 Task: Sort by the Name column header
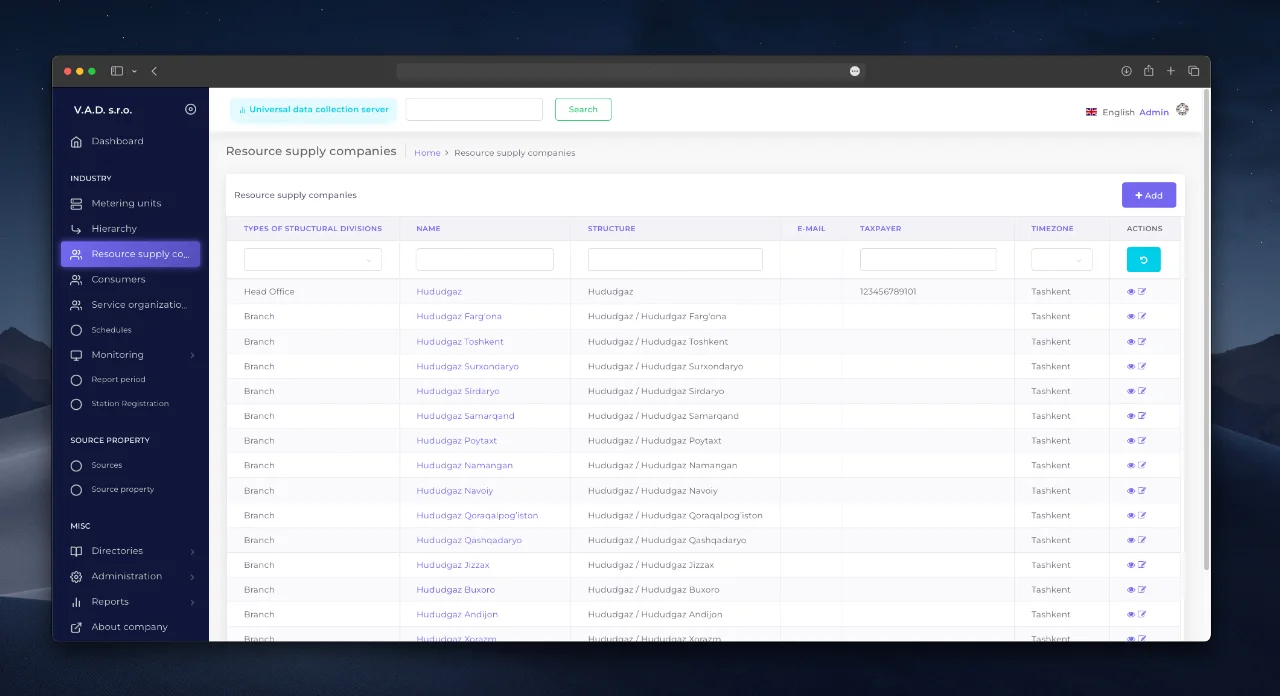[x=428, y=229]
